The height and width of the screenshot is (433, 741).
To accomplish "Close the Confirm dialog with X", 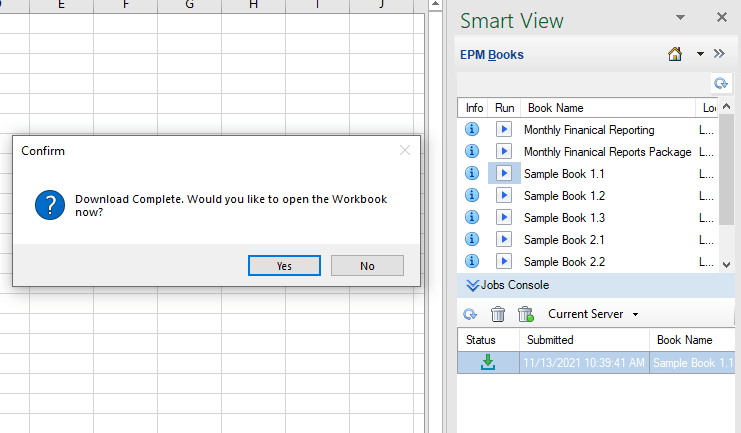I will (x=405, y=150).
